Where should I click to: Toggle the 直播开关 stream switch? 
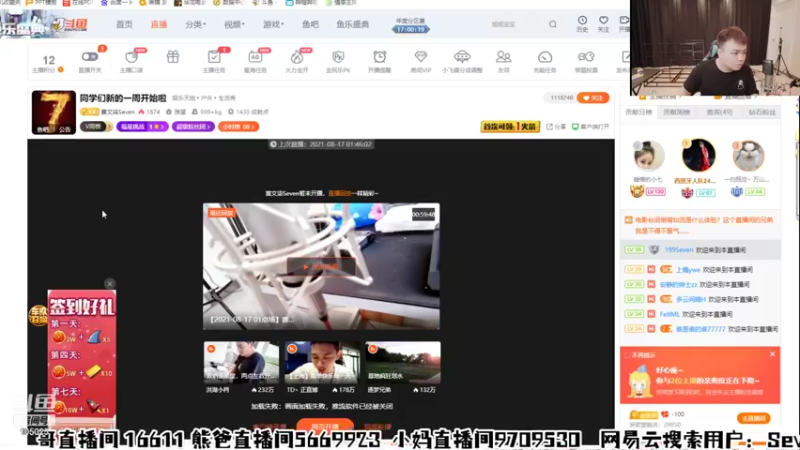click(x=89, y=57)
